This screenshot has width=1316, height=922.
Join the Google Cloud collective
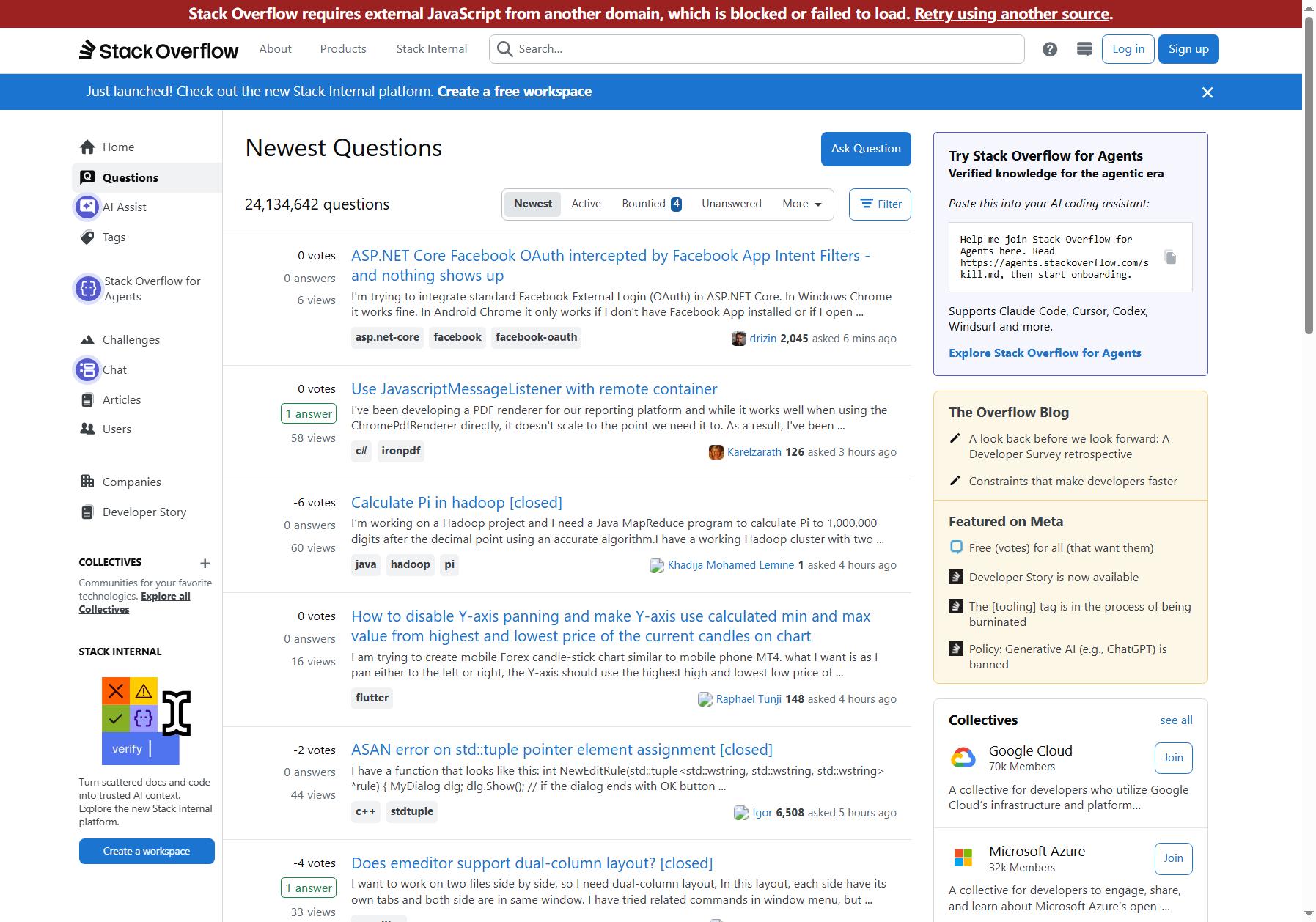[1173, 758]
